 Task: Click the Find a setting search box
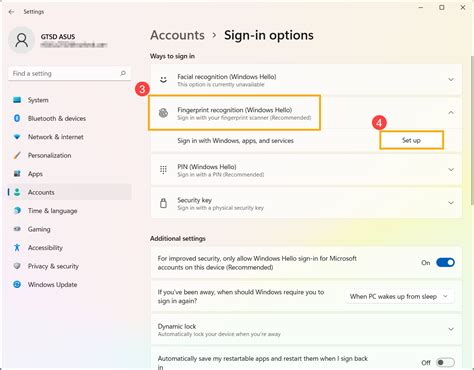(69, 73)
